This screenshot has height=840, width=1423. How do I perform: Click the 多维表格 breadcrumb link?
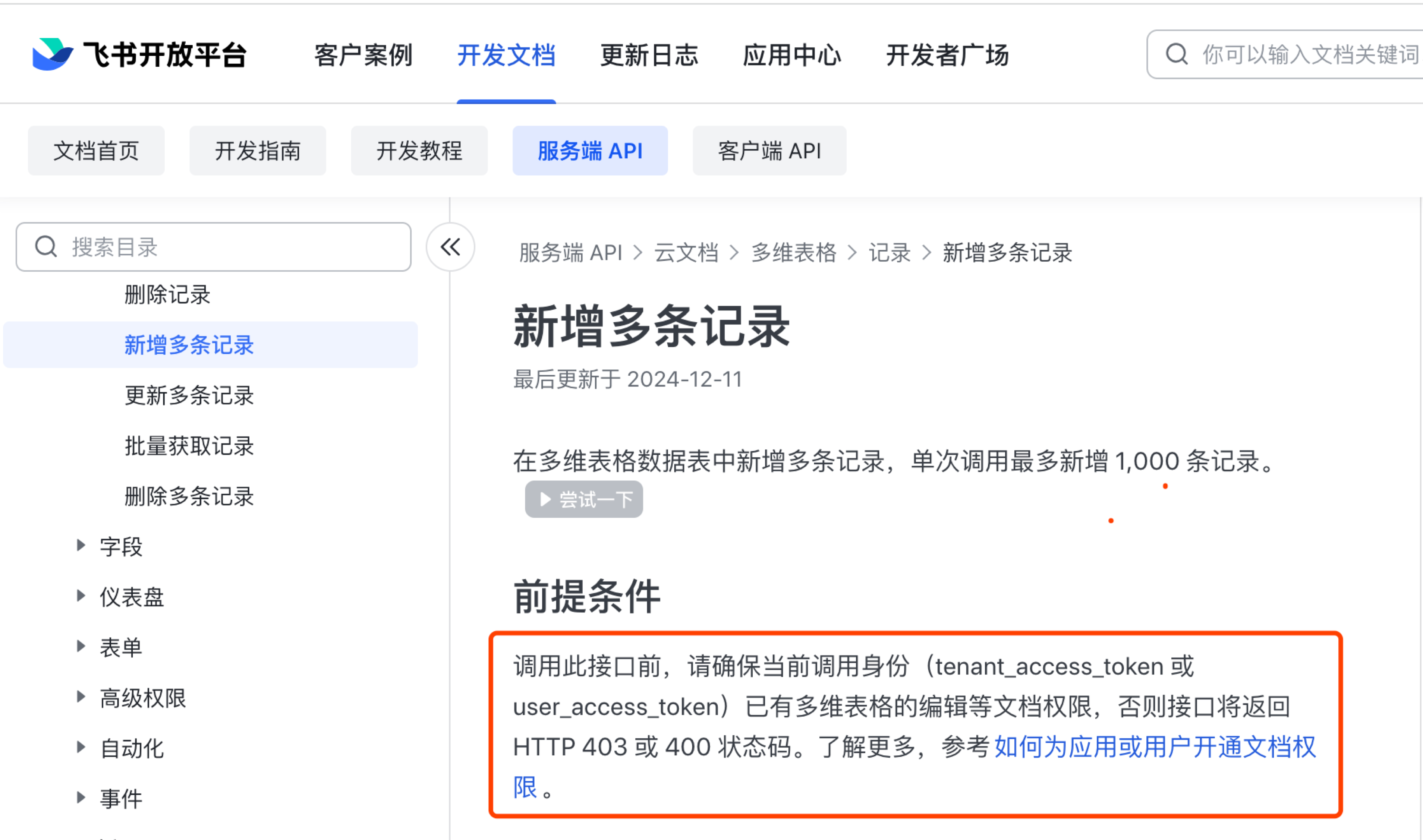point(793,252)
